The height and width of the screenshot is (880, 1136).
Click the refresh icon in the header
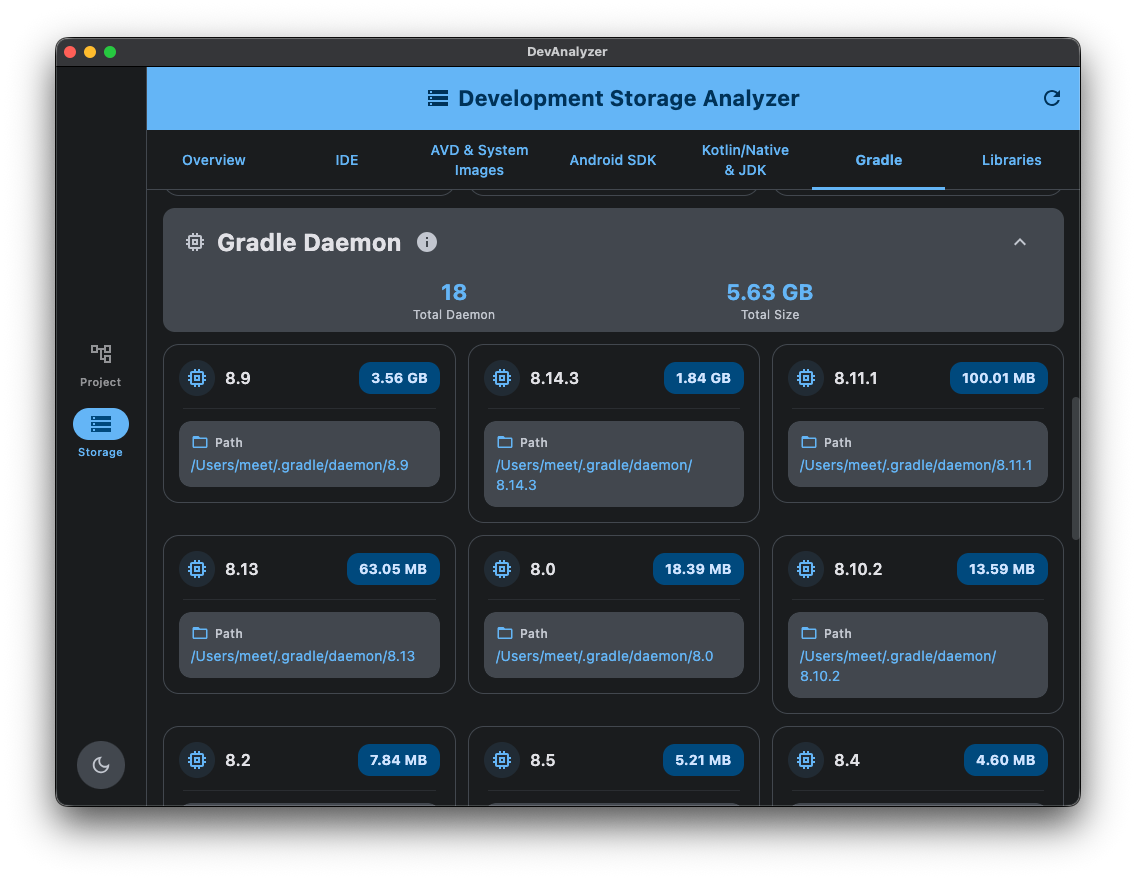pos(1051,99)
